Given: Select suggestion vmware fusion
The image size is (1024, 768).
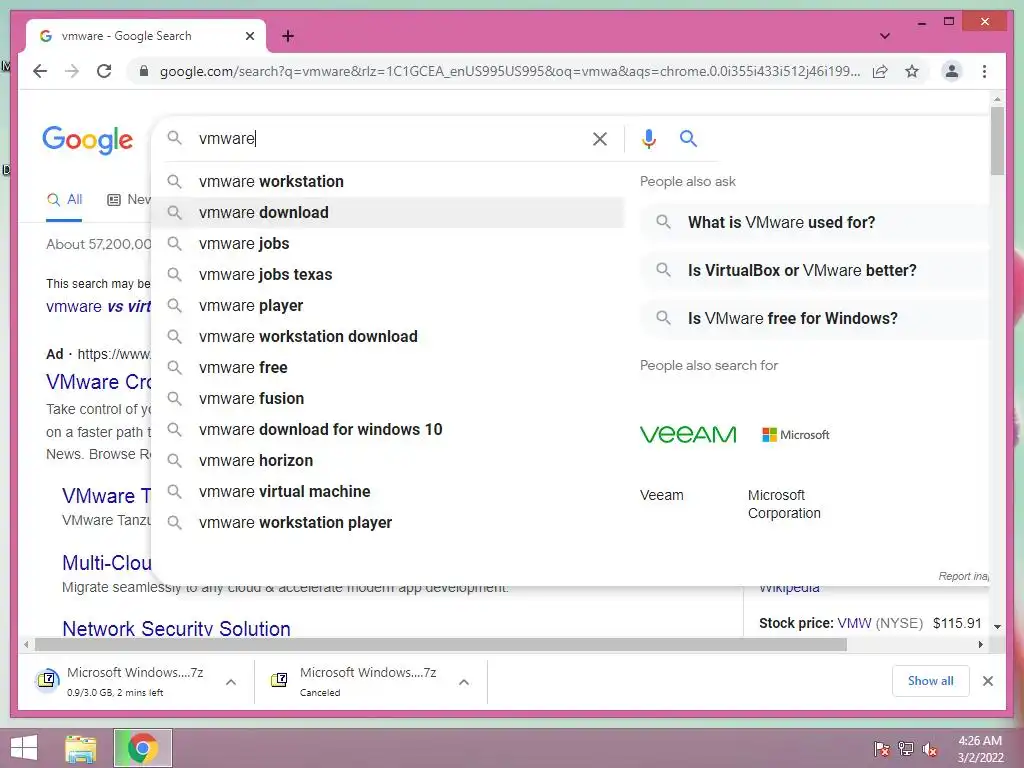Looking at the screenshot, I should (388, 398).
